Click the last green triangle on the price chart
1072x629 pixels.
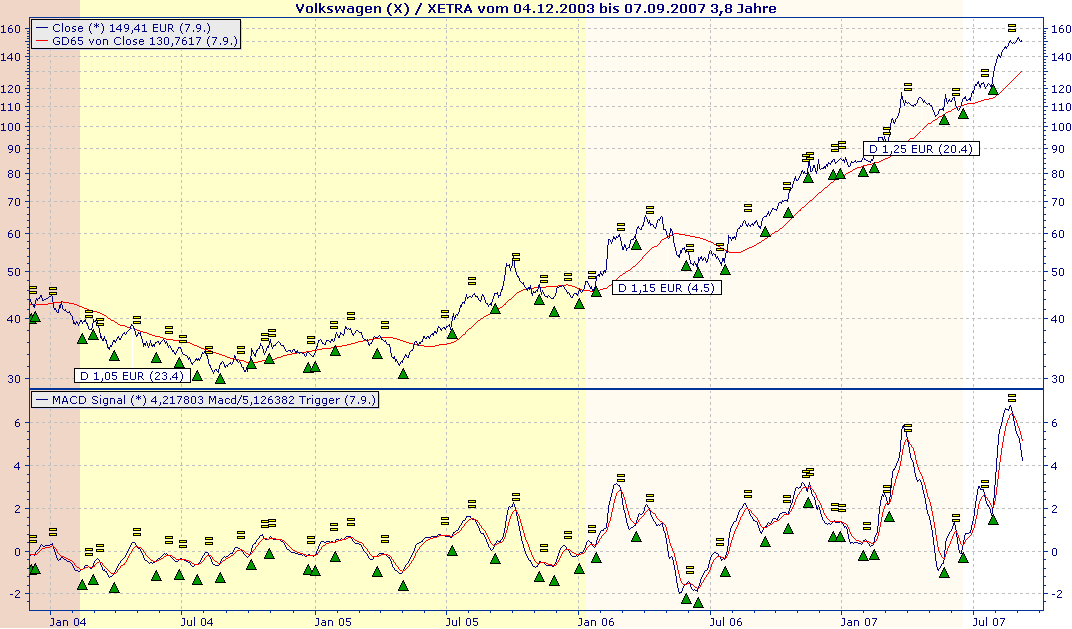pos(993,90)
